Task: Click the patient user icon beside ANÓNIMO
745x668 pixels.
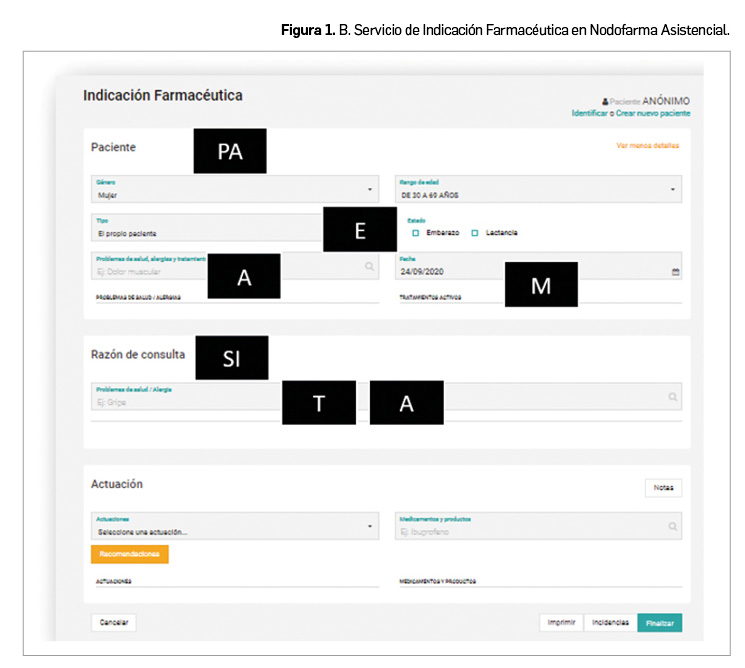Action: click(x=605, y=102)
